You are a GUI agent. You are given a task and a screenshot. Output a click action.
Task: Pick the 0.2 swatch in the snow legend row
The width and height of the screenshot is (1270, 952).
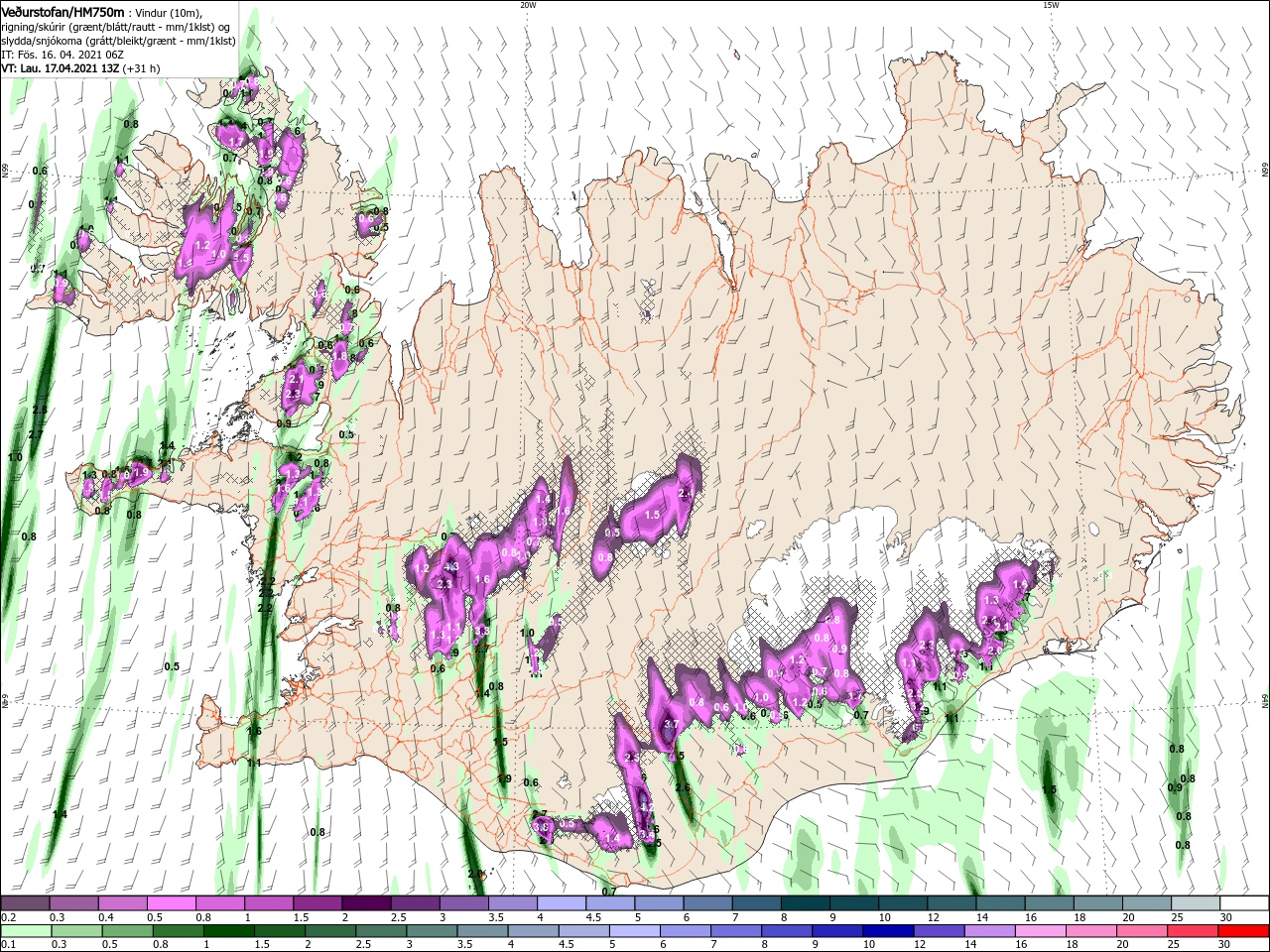point(25,903)
